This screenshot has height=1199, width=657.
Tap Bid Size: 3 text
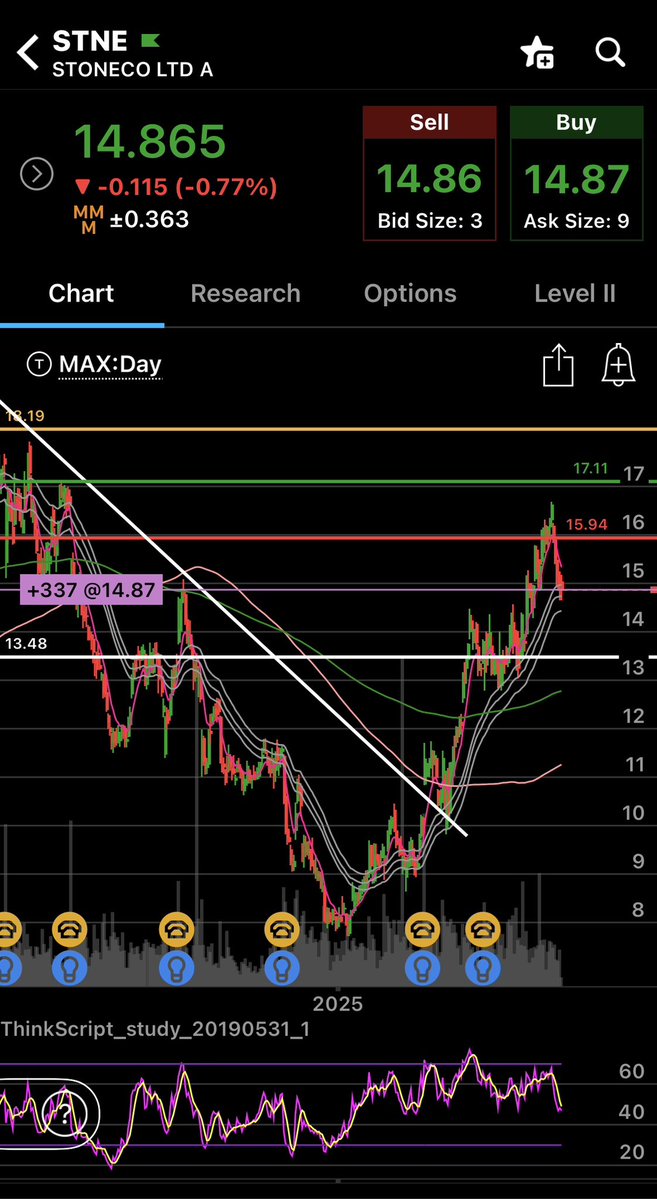(x=430, y=222)
